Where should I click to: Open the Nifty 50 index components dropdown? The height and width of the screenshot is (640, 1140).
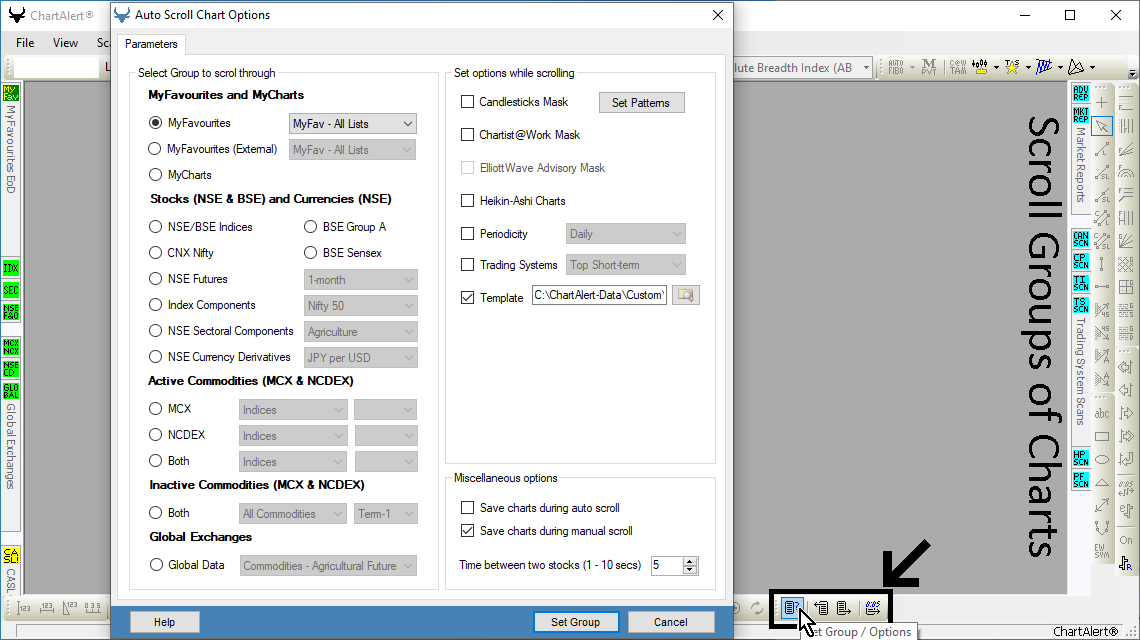[x=361, y=305]
